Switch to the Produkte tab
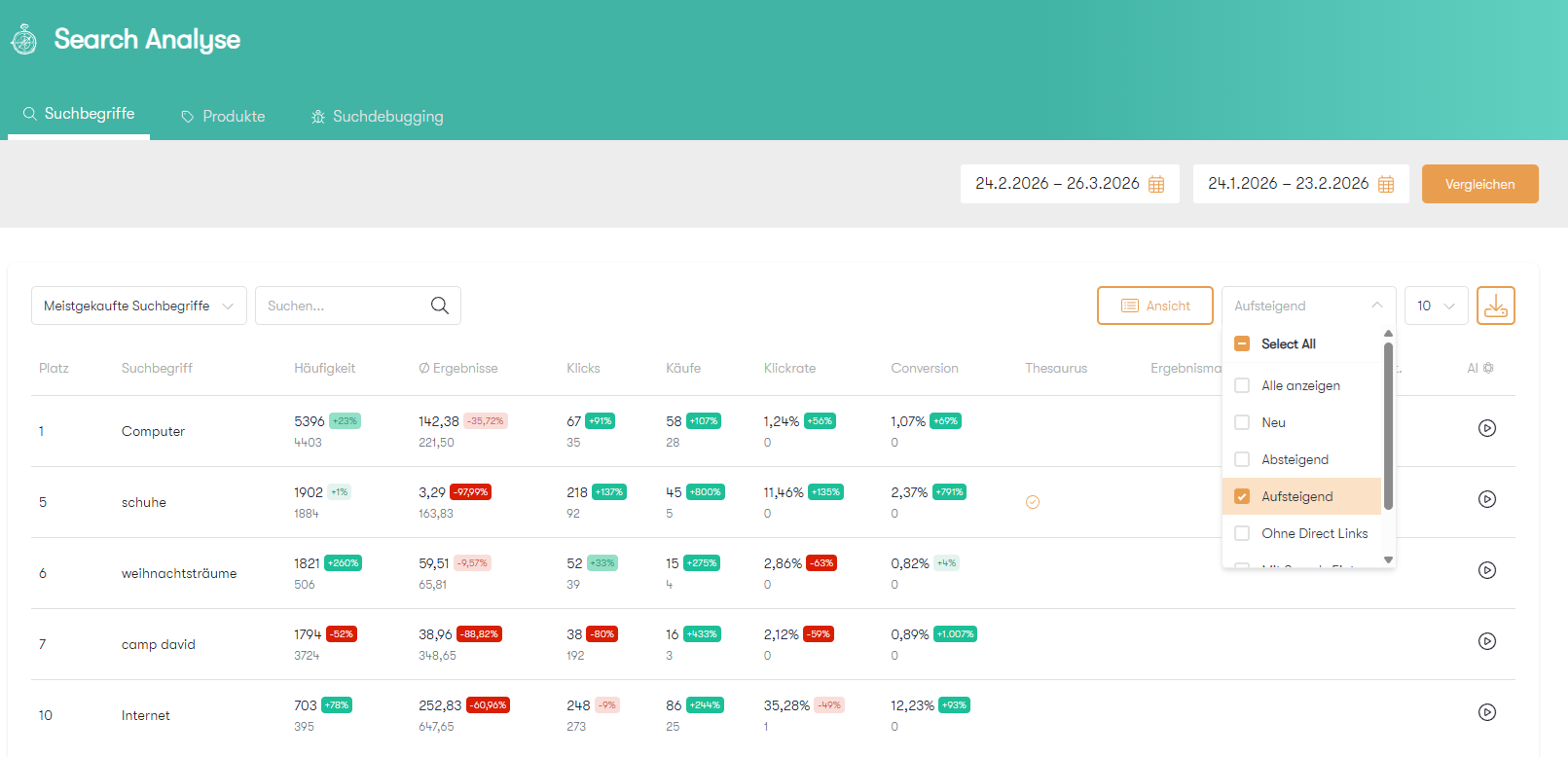This screenshot has width=1568, height=757. tap(223, 117)
